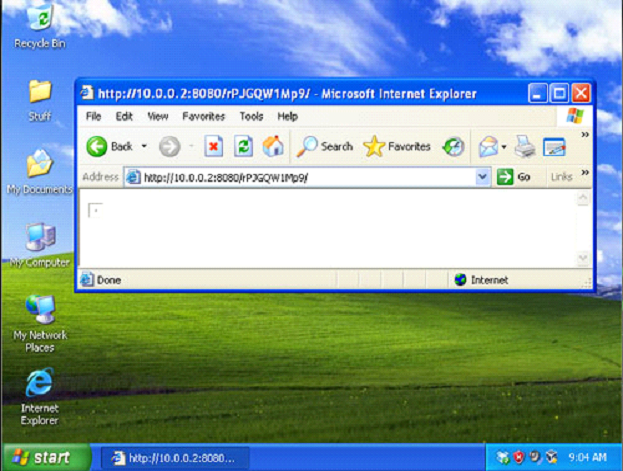The width and height of the screenshot is (623, 471).
Task: Expand the toolbar overflow chevron
Action: [585, 134]
